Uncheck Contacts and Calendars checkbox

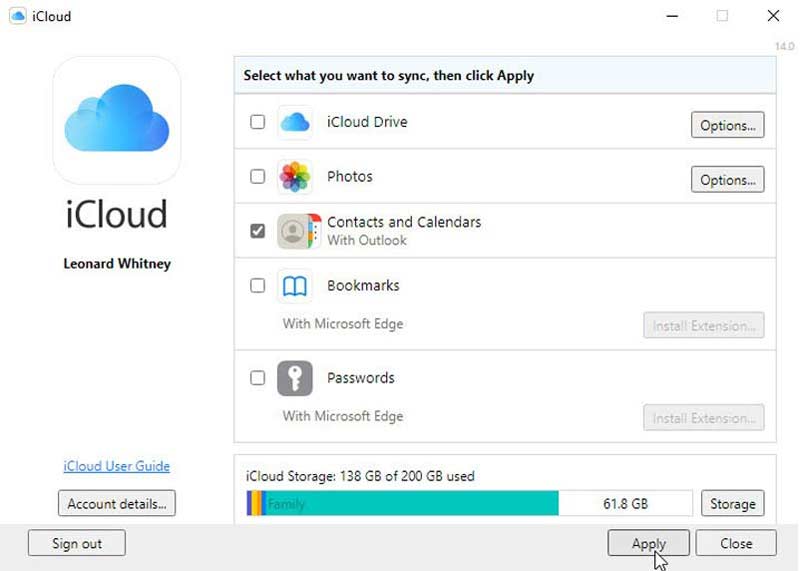coord(258,231)
